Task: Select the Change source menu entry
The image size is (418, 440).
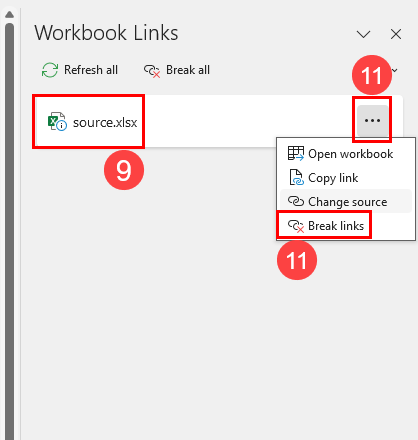Action: [346, 202]
